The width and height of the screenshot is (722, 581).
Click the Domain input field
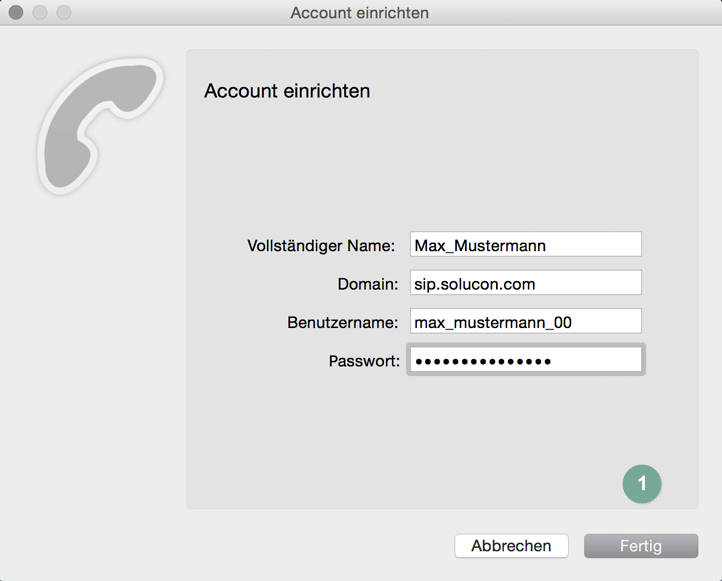click(524, 284)
